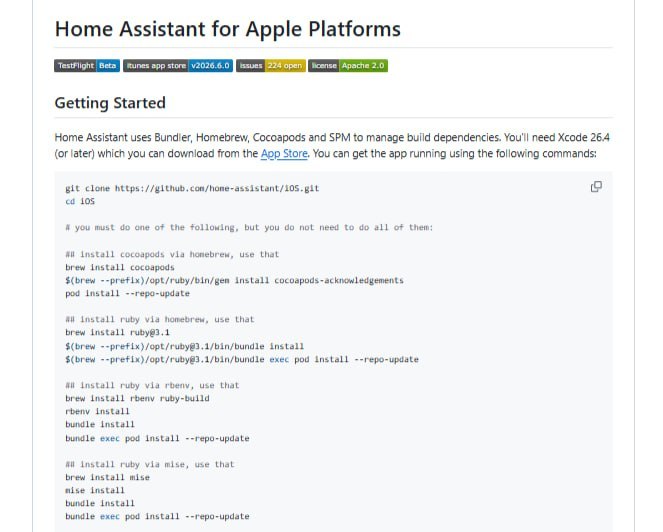Click the comment 'you must do one of the following'
The height and width of the screenshot is (532, 663).
[249, 228]
